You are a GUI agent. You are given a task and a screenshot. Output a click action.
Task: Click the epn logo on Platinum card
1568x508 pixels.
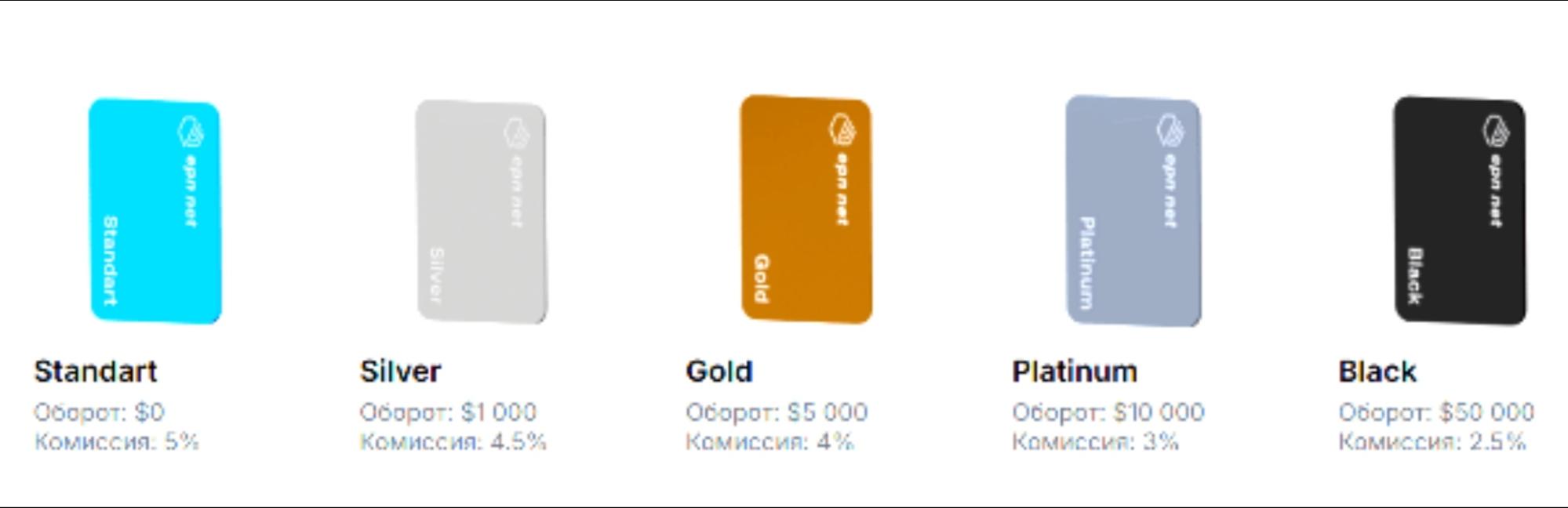point(1170,130)
